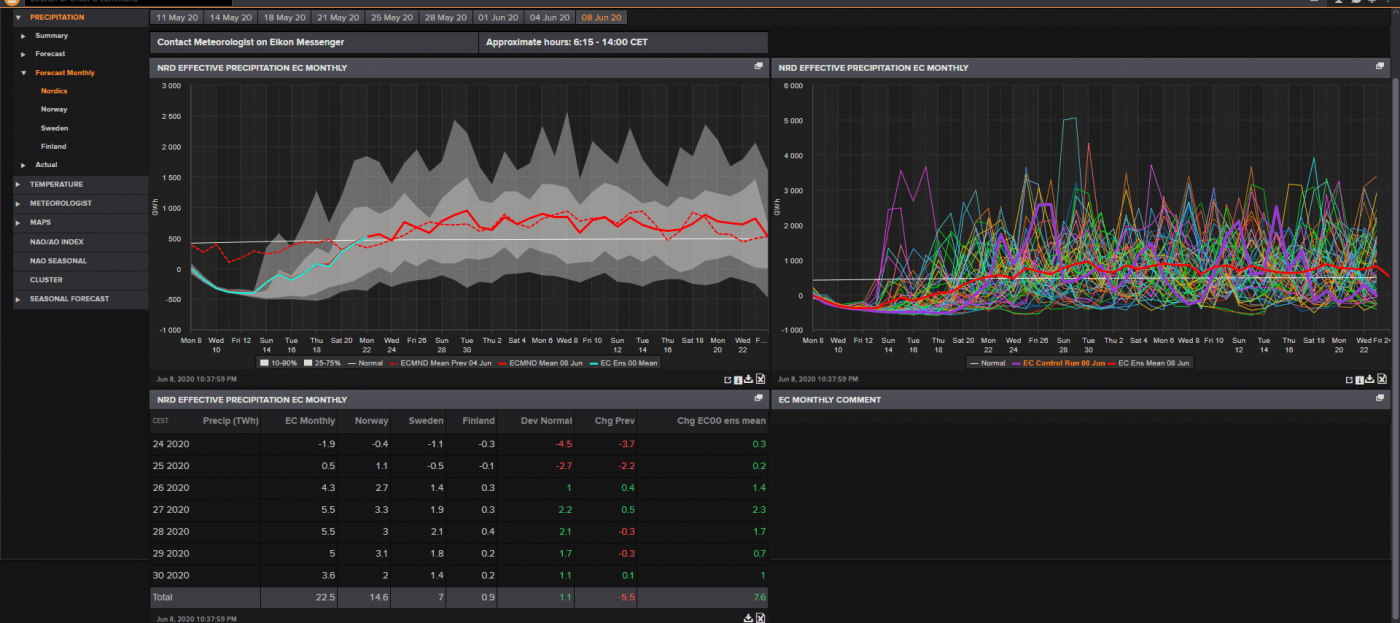Select Sweden under Forecast Monthly

[55, 128]
